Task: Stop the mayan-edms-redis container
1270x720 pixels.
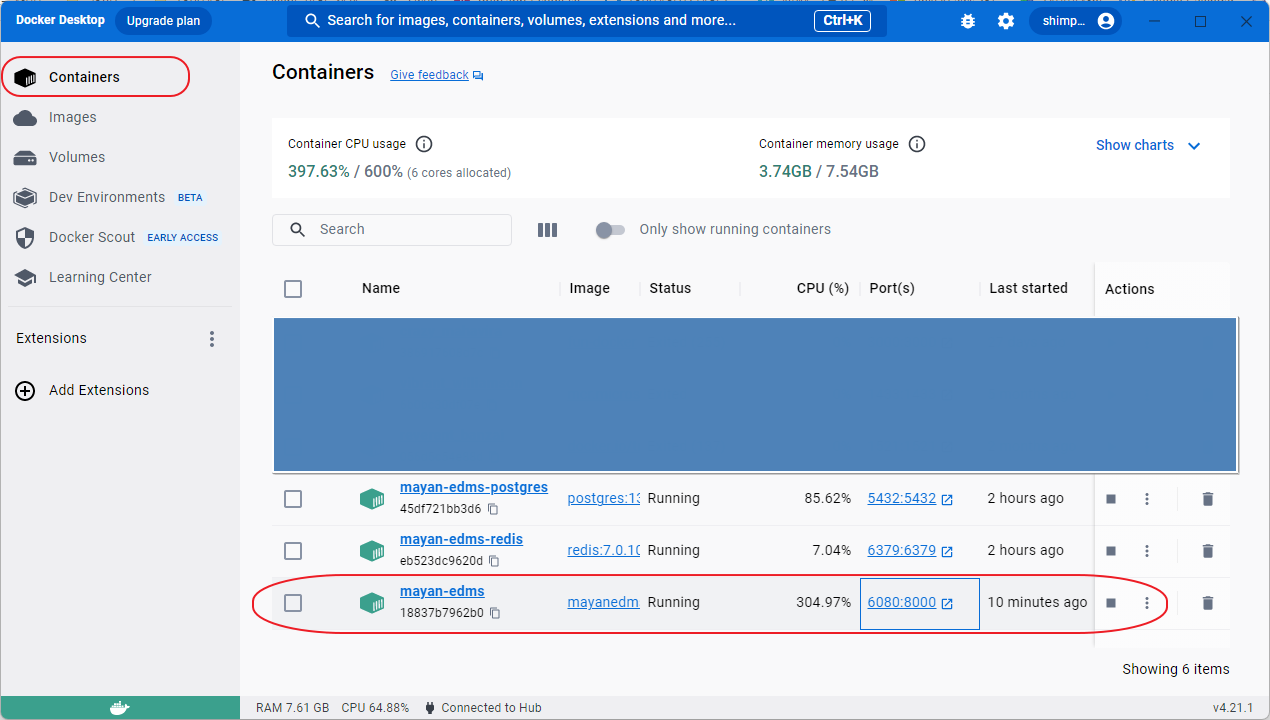Action: coord(1111,551)
